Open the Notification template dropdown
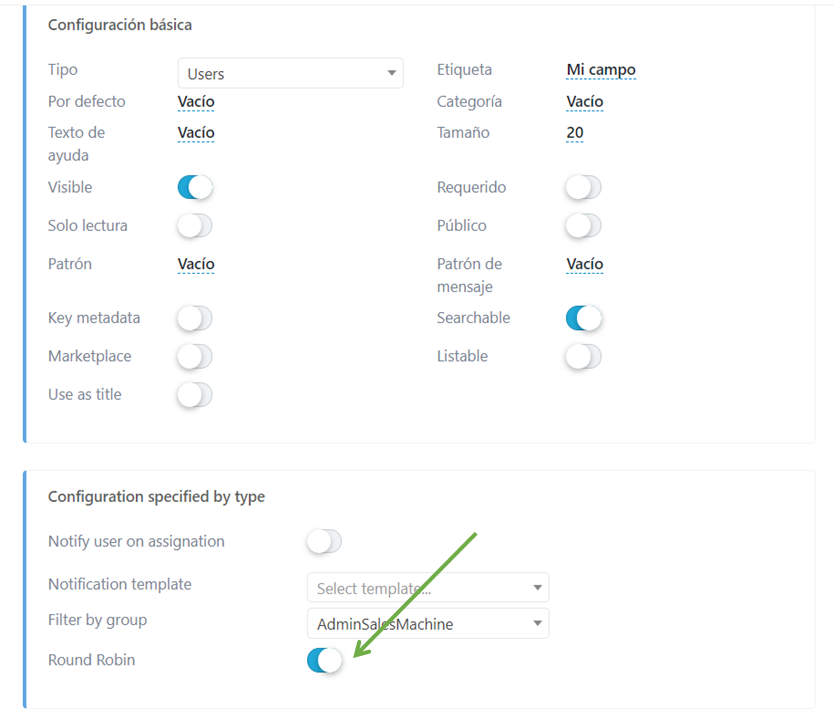Viewport: 834px width, 720px height. coord(427,588)
